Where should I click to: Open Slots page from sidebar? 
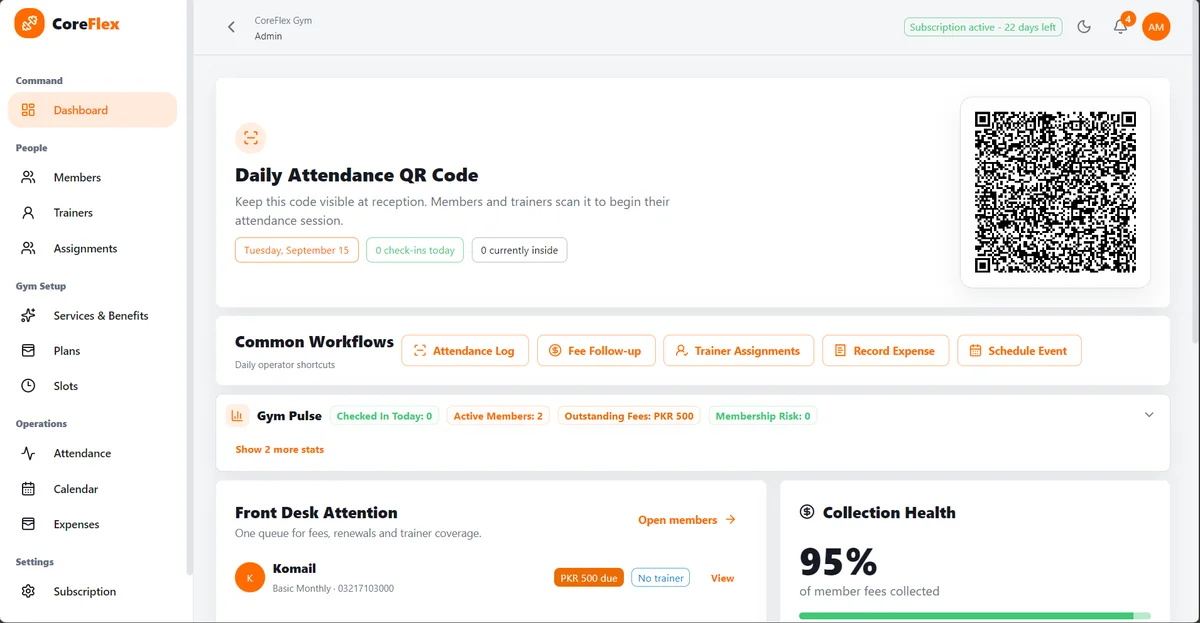tap(92, 386)
